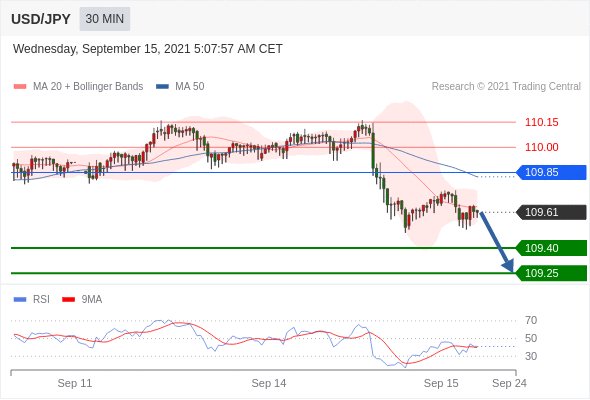Click the blue 109.85 pivot price tag
The height and width of the screenshot is (400, 590).
[551, 172]
